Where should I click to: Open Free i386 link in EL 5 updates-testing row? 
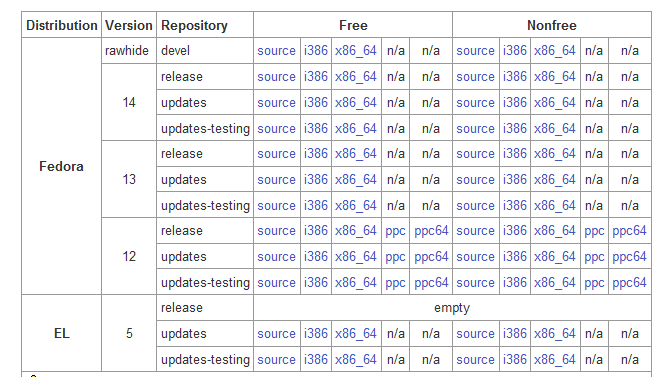(x=315, y=359)
